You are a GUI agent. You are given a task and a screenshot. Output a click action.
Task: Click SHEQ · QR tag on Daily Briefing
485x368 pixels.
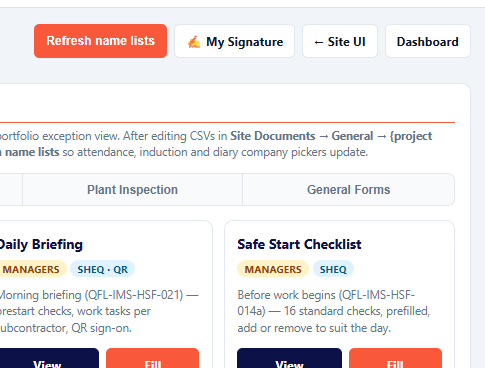tap(102, 269)
